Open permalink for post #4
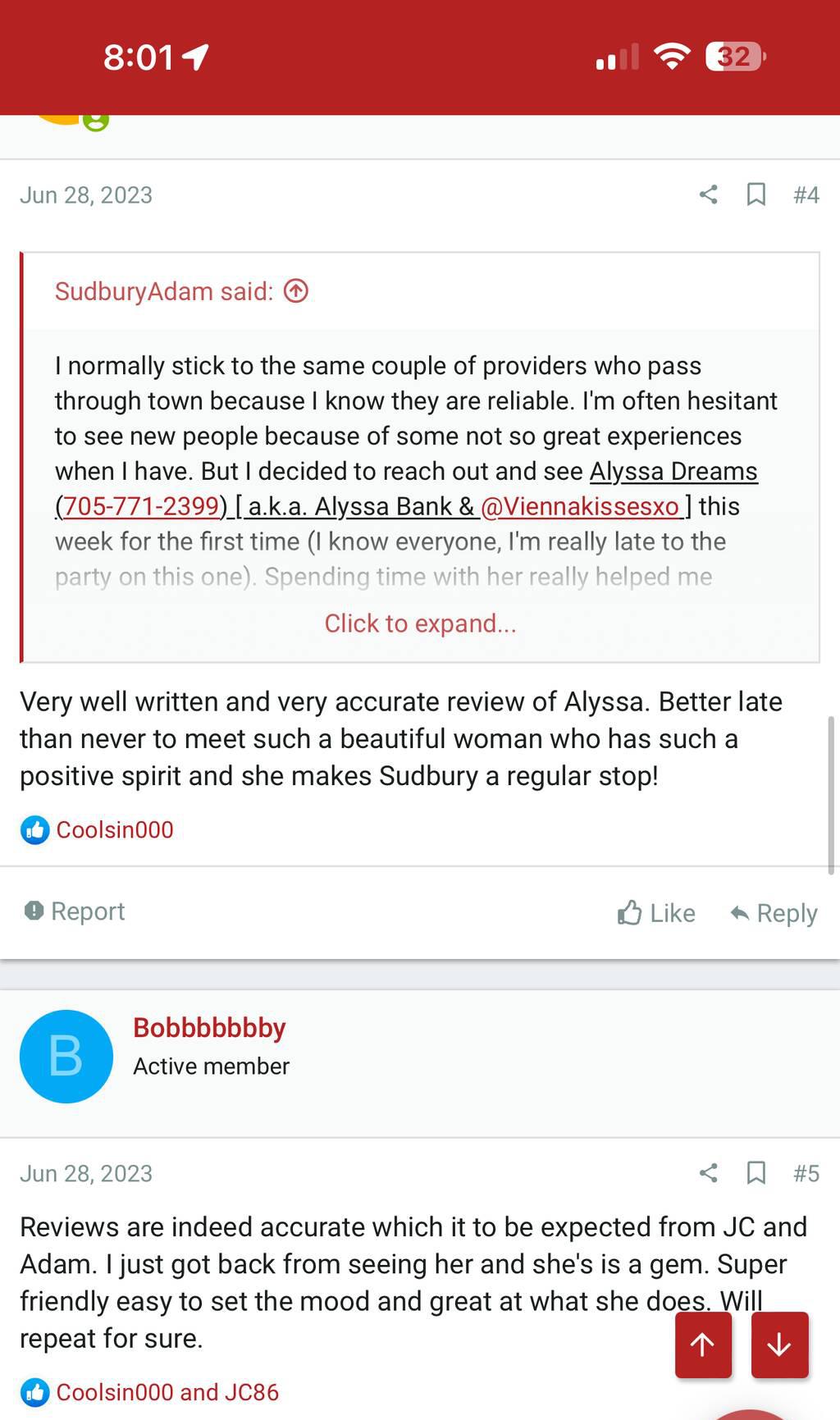The height and width of the screenshot is (1420, 840). [x=806, y=194]
